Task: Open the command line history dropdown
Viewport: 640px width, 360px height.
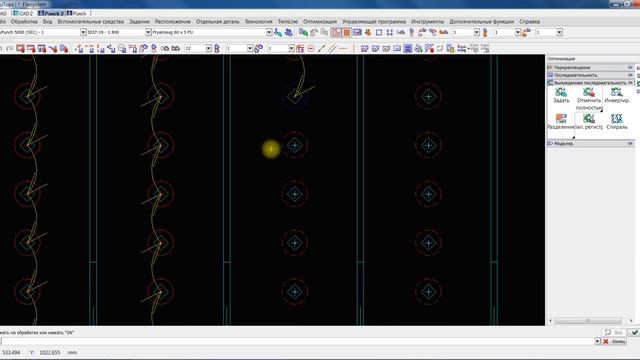Action: point(598,341)
